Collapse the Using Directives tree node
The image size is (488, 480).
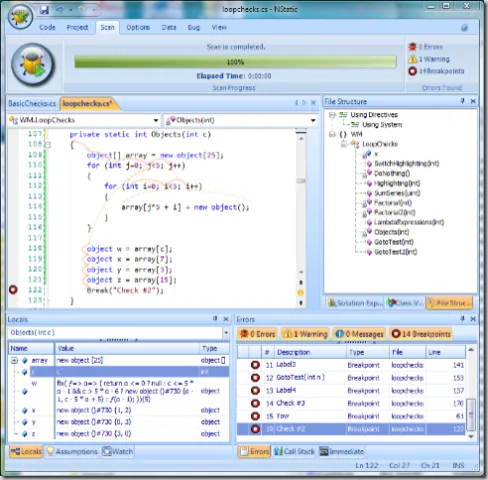pos(332,115)
